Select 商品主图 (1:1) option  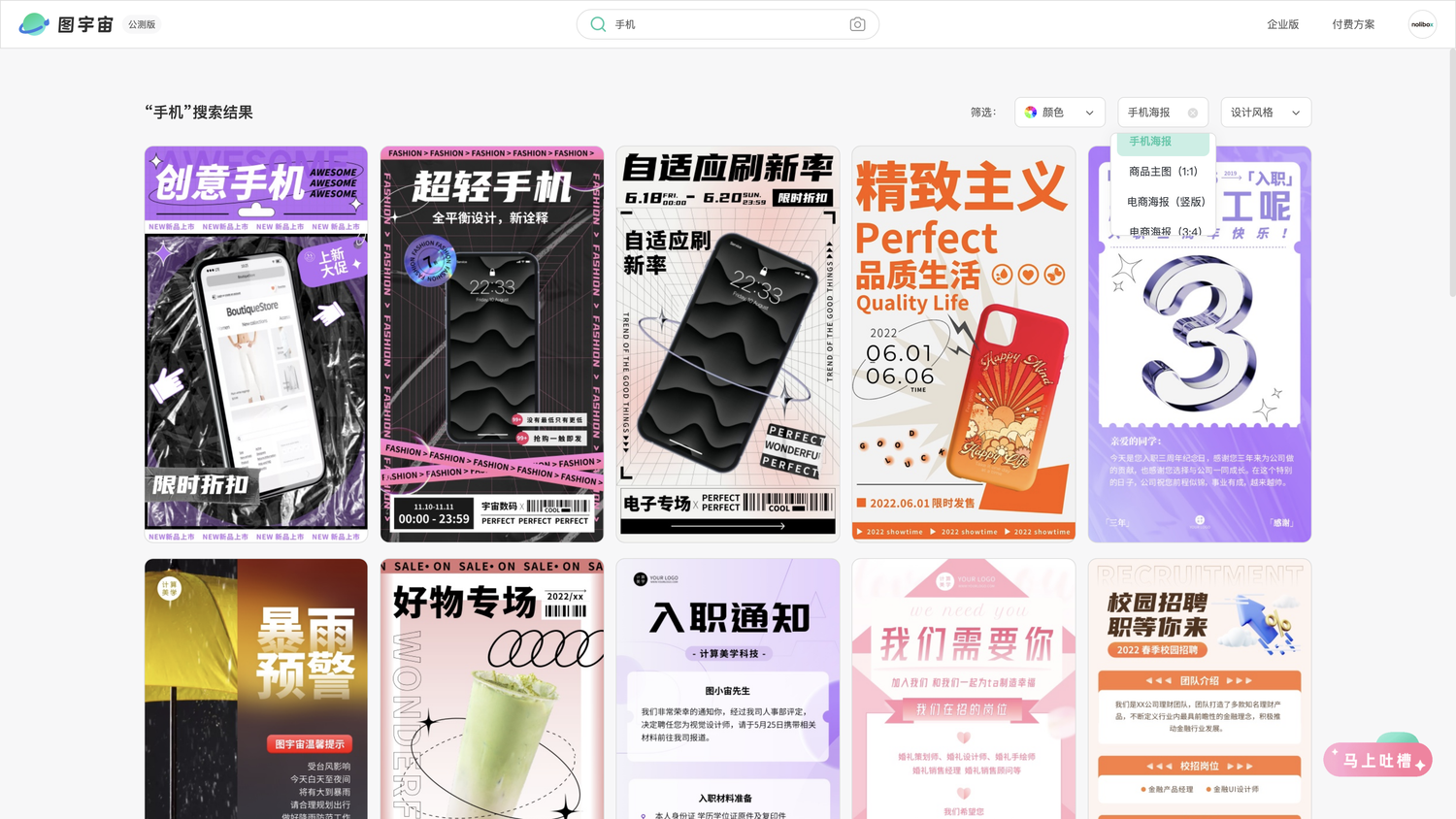coord(1163,172)
